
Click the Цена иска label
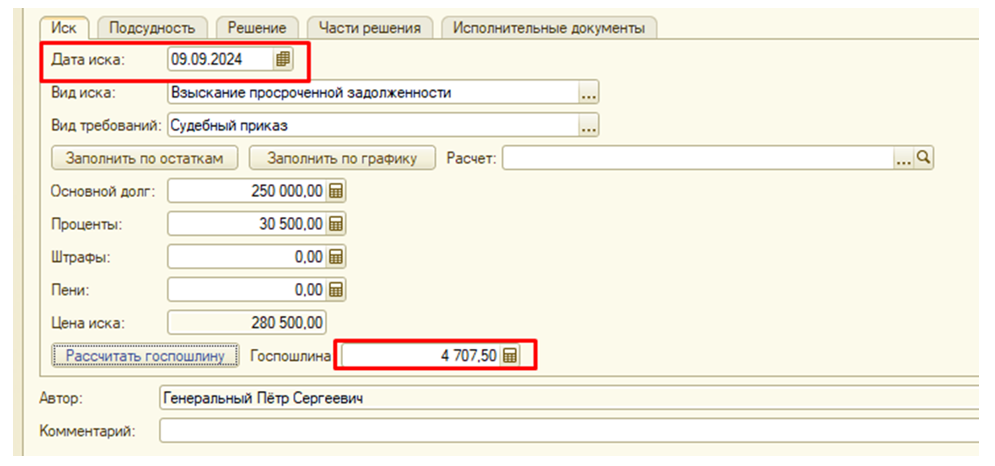(88, 323)
